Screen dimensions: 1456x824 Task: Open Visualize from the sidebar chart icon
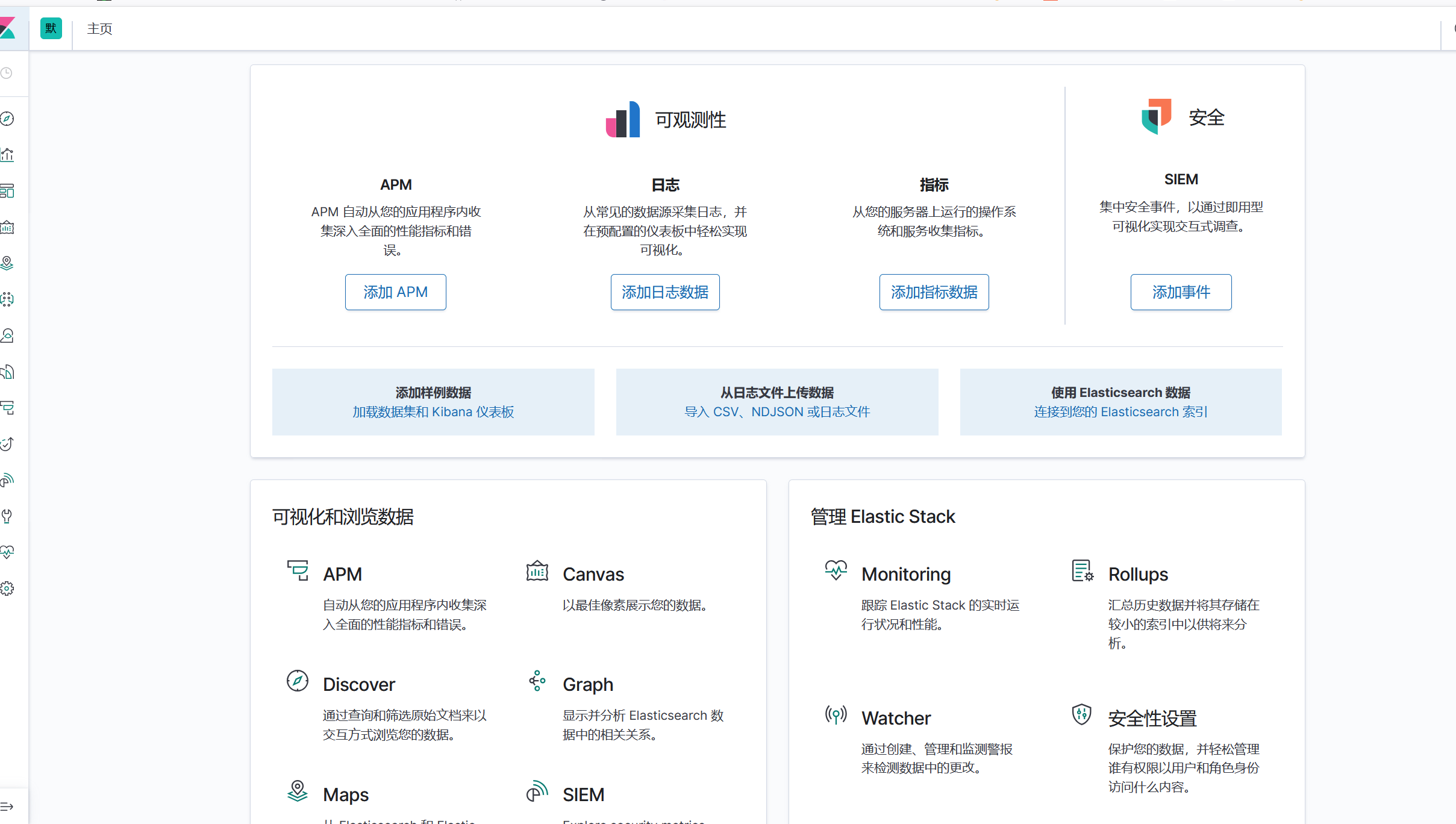click(7, 155)
